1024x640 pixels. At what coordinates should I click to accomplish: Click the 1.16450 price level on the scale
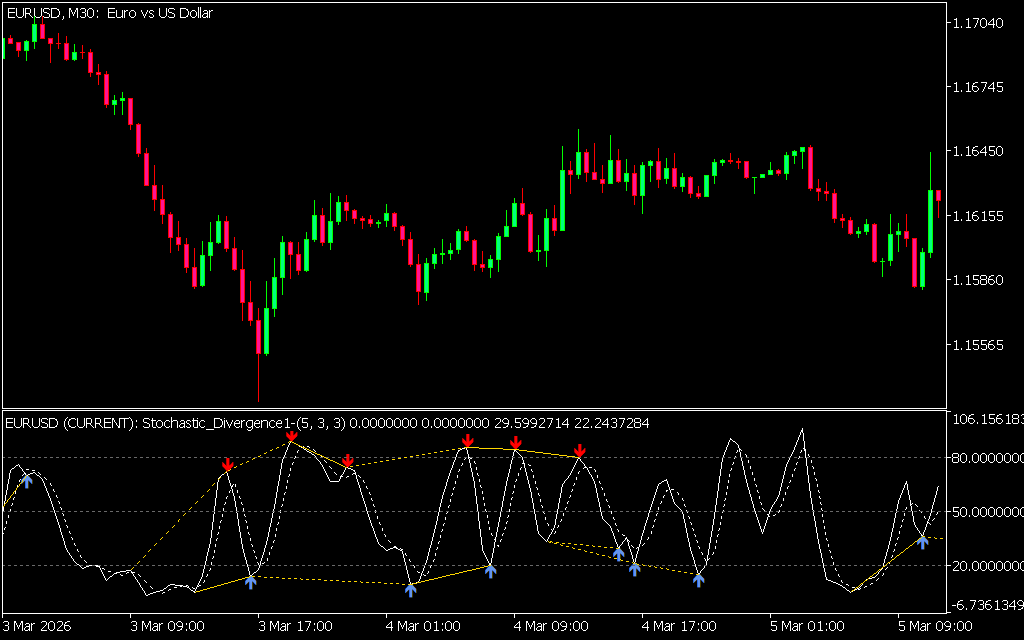point(979,152)
